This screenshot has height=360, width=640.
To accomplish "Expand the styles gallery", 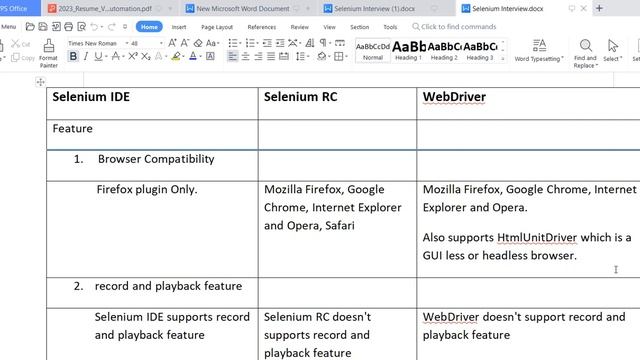I will pos(503,59).
